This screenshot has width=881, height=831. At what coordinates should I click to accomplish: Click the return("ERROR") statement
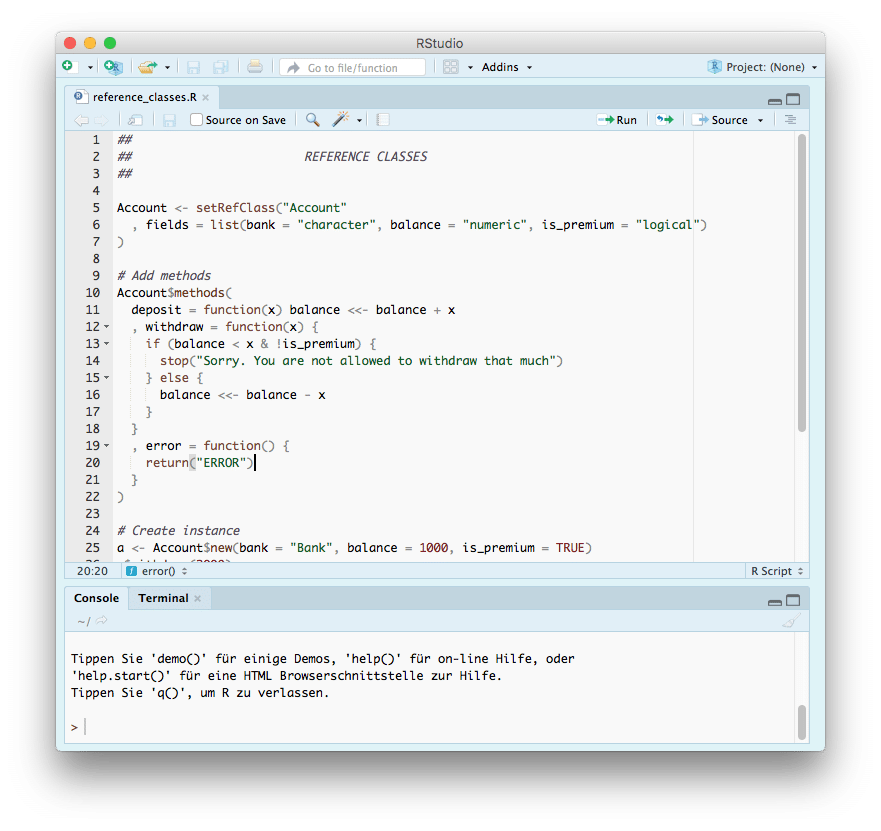click(x=200, y=463)
